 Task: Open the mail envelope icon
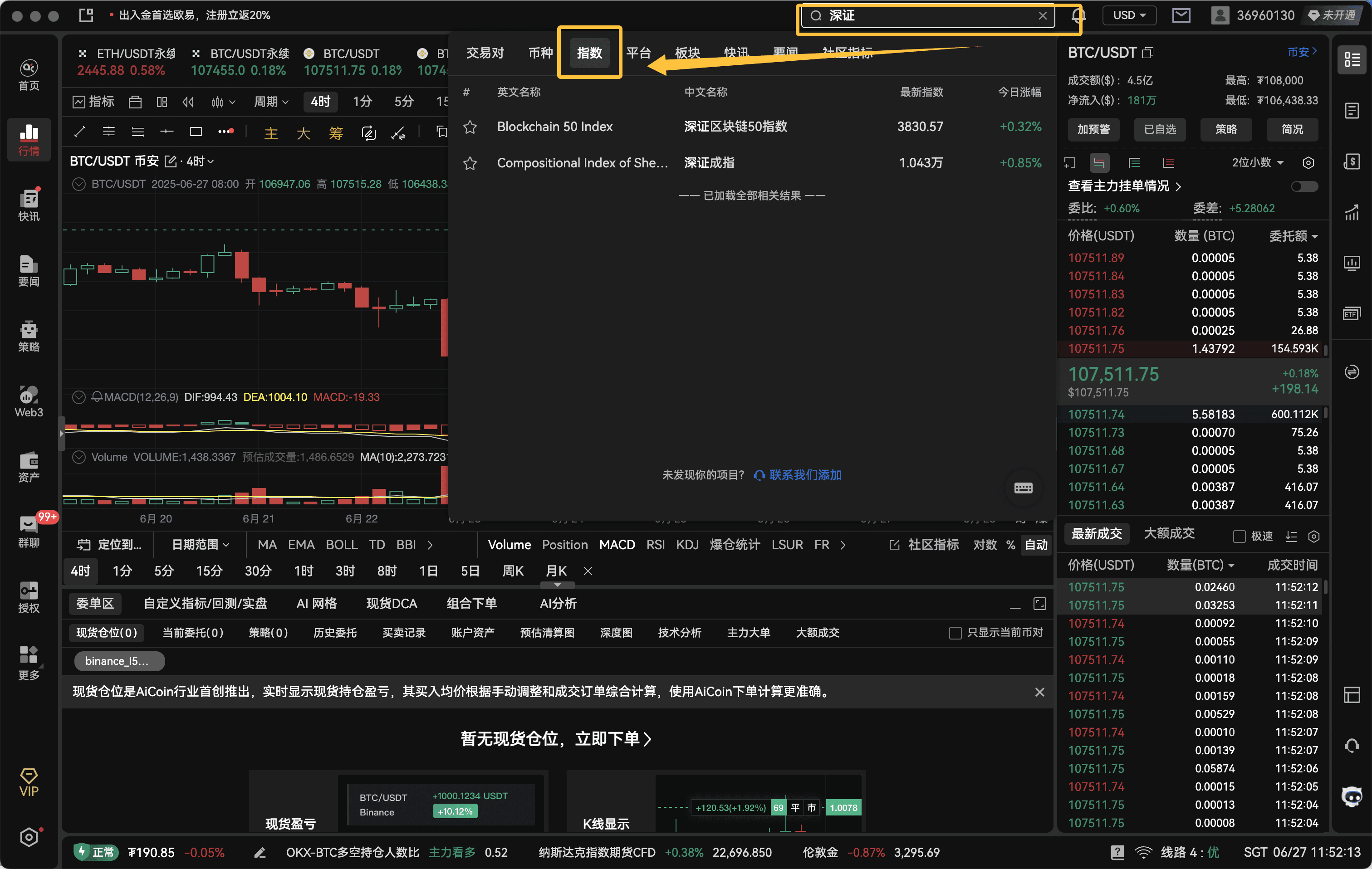pyautogui.click(x=1181, y=15)
